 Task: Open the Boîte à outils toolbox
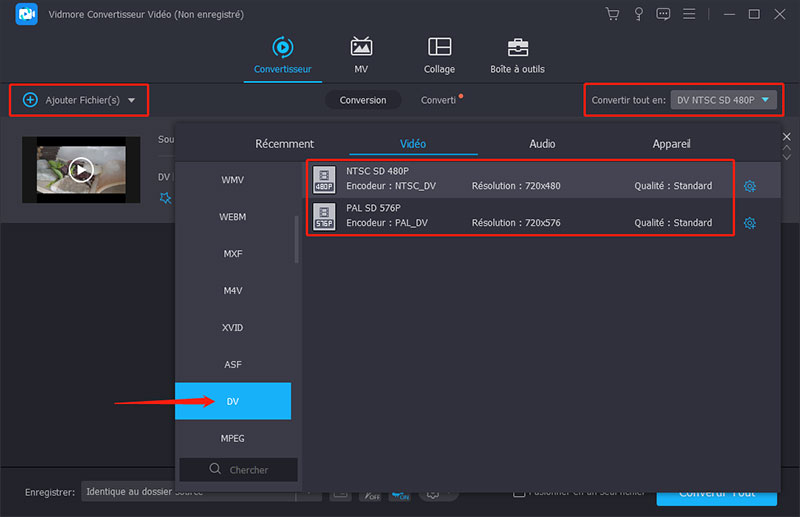[518, 56]
